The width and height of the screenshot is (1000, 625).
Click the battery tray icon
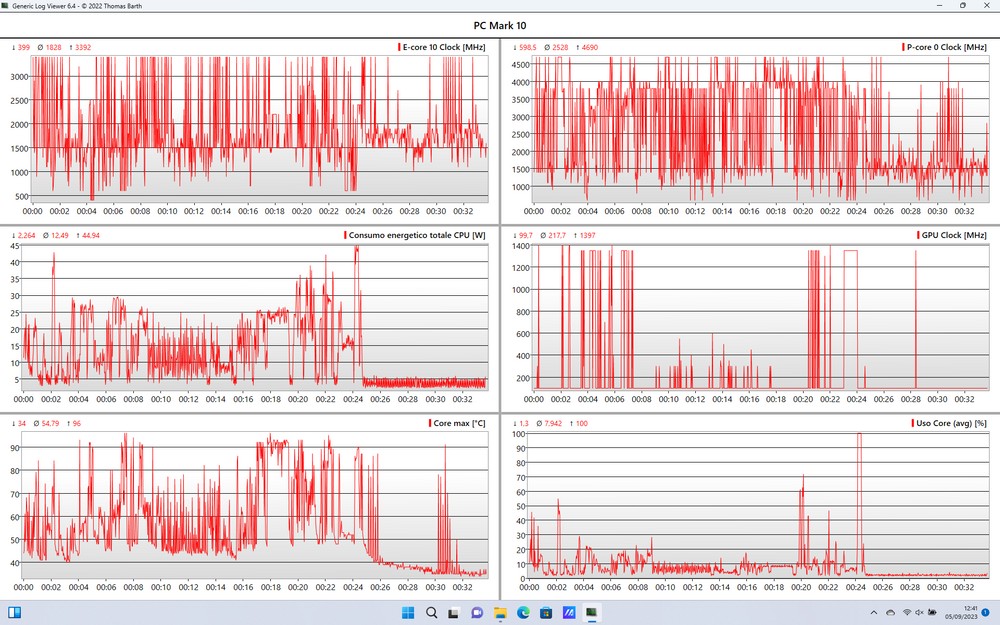(x=932, y=613)
